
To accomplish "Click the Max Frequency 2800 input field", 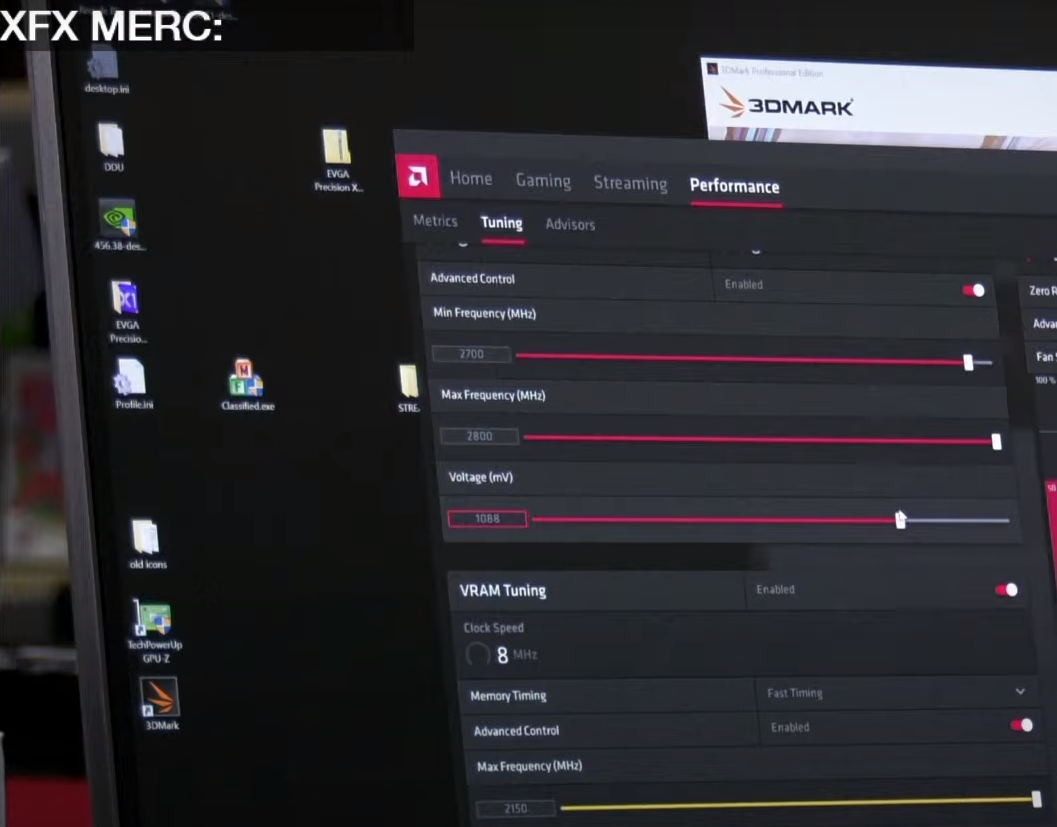I will tap(479, 436).
